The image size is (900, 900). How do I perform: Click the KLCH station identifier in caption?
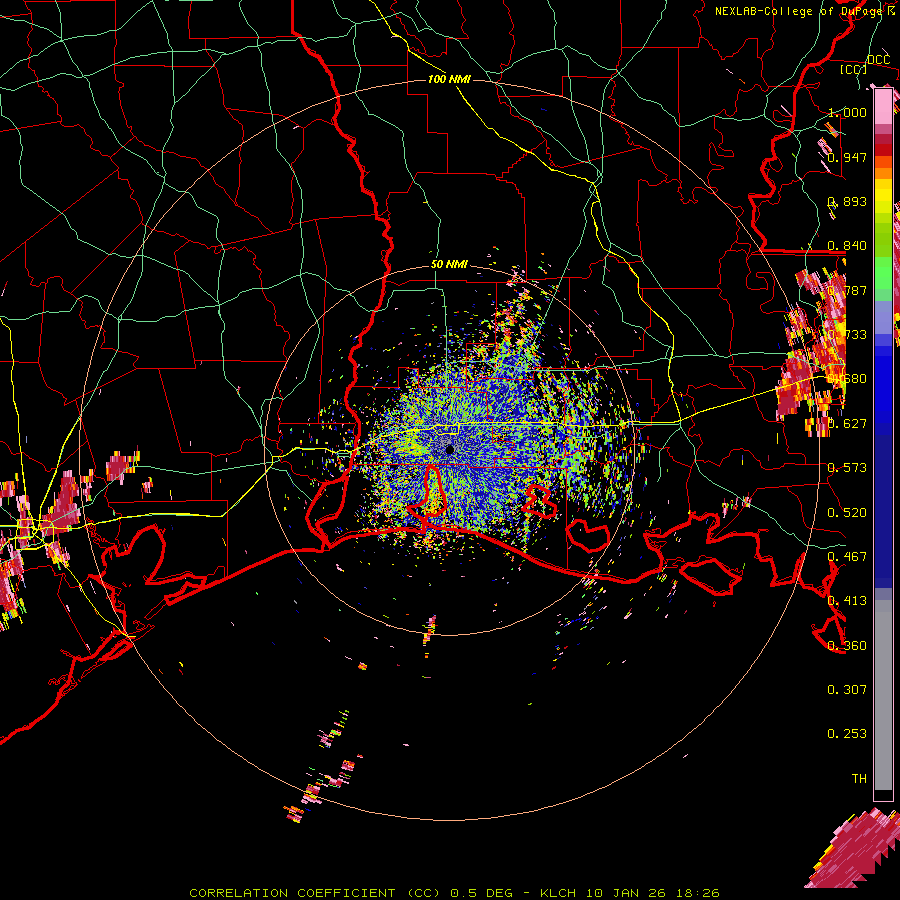pos(558,893)
